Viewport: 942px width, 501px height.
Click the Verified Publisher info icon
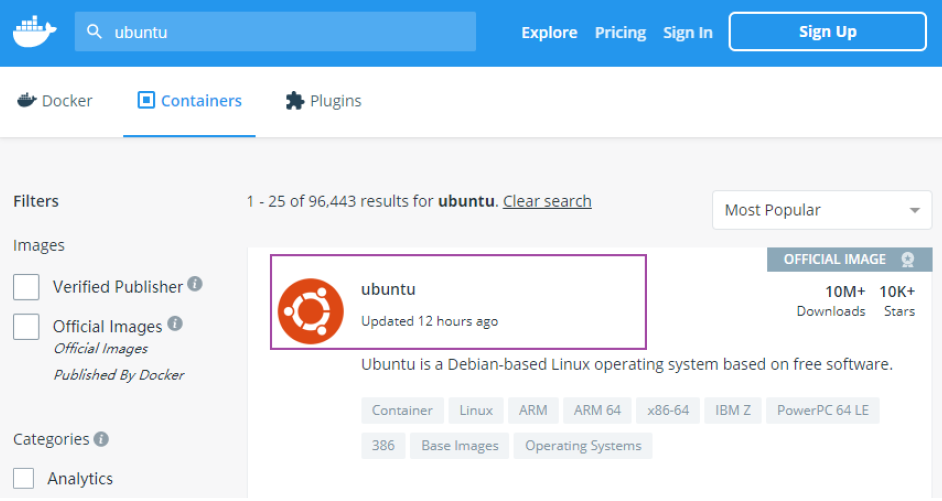(195, 284)
